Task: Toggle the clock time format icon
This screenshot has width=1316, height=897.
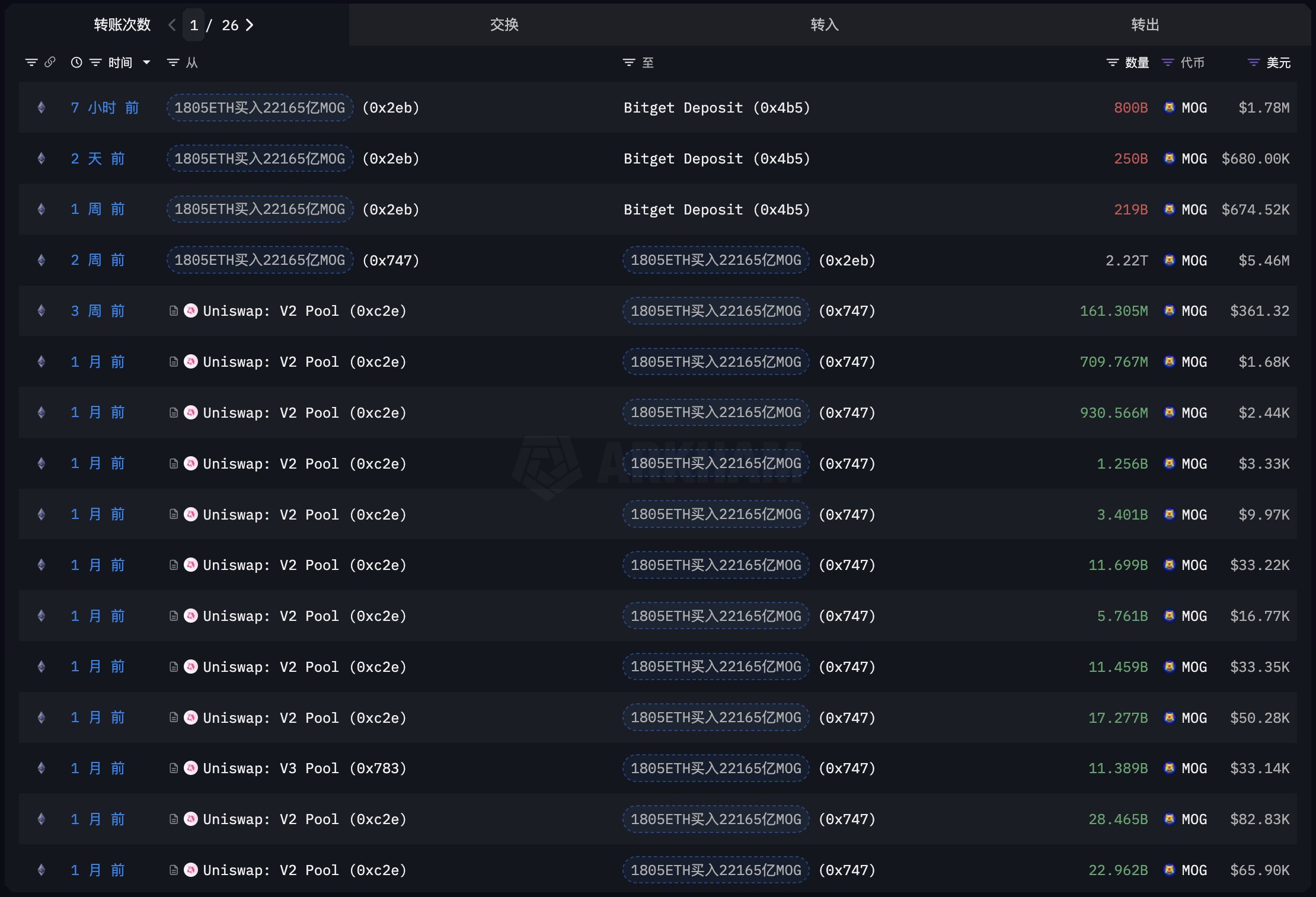Action: pos(76,62)
